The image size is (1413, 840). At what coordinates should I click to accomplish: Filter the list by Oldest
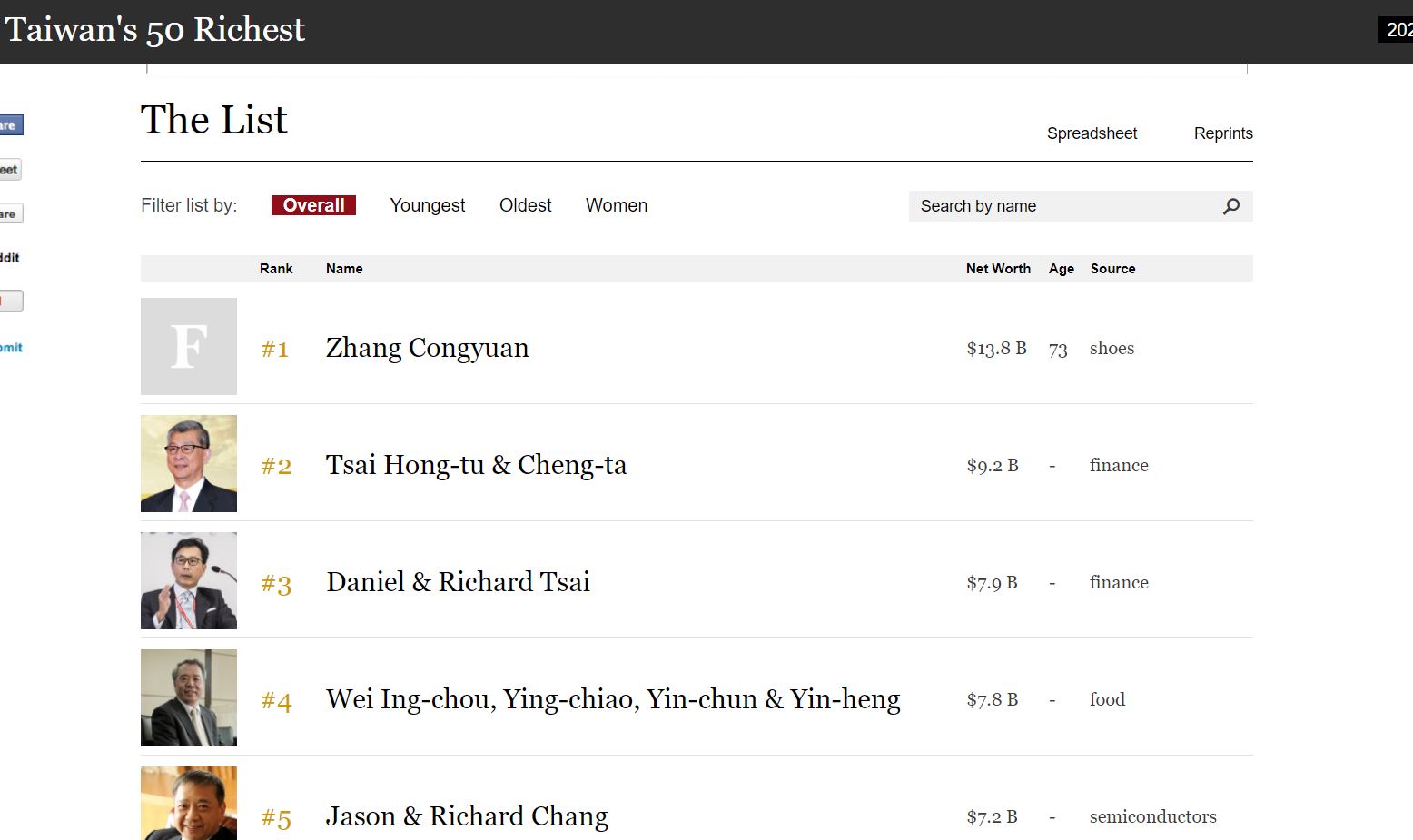[x=525, y=205]
